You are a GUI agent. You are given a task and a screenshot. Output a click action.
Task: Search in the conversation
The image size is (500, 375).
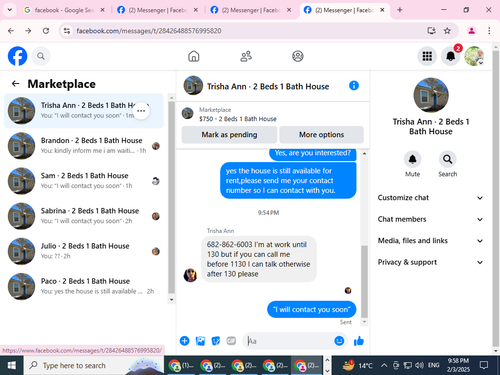point(447,159)
